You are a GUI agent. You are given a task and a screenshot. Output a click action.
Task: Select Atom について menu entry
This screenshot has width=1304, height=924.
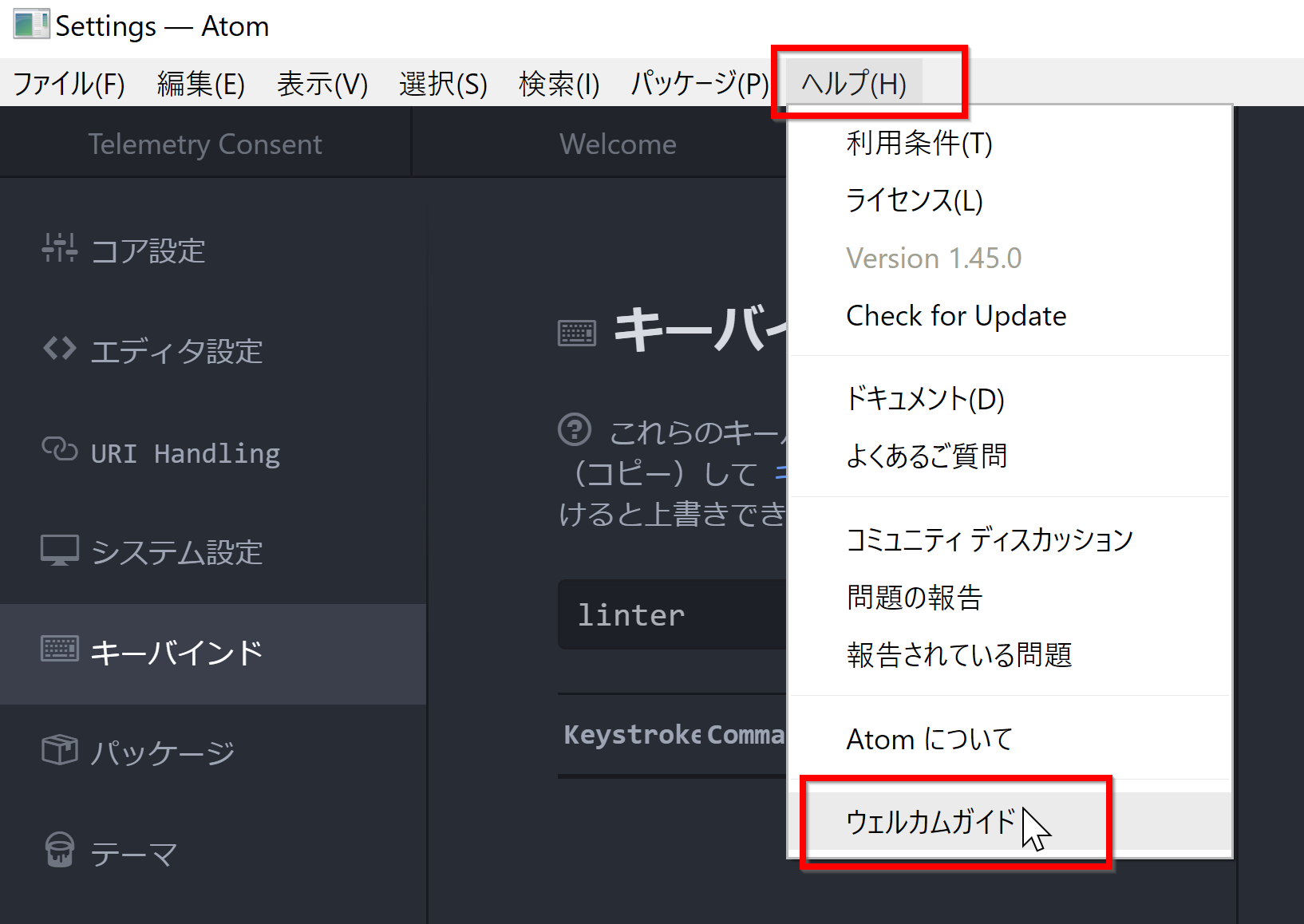pos(1010,739)
